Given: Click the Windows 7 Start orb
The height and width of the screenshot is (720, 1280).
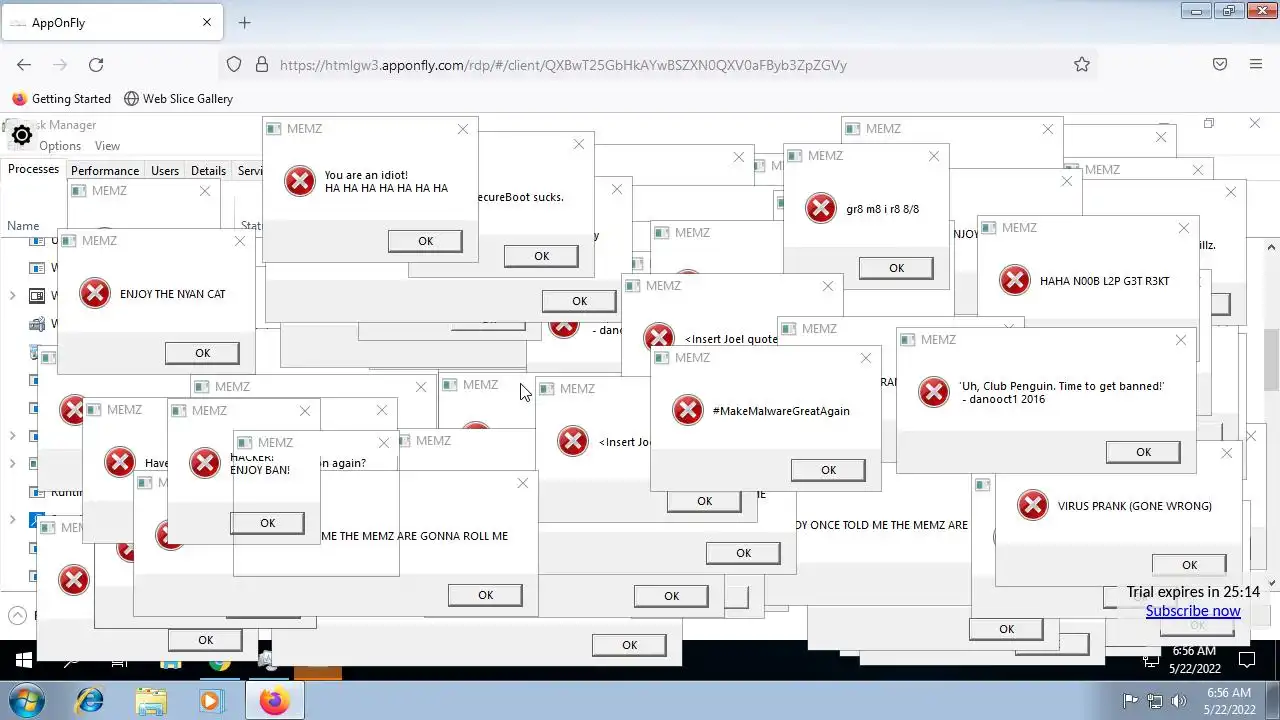Looking at the screenshot, I should click(24, 700).
